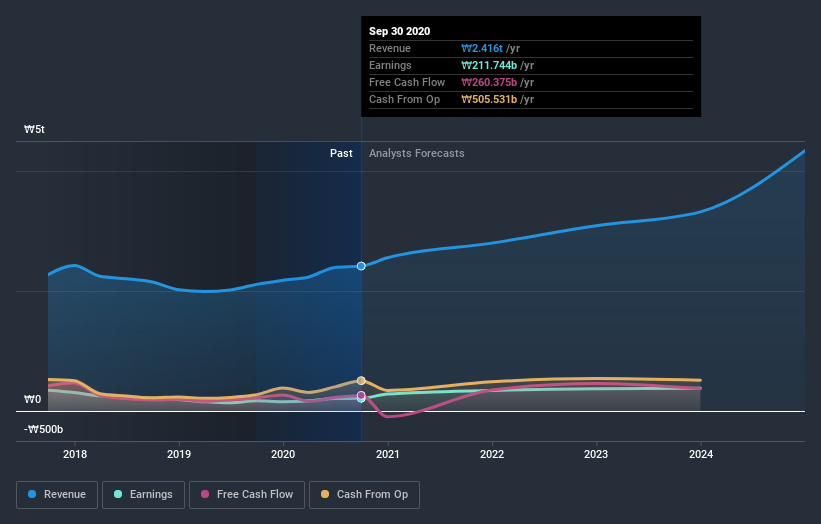Screen dimensions: 821x524
Task: Click the ₩0 y-axis label
Action: (x=32, y=399)
